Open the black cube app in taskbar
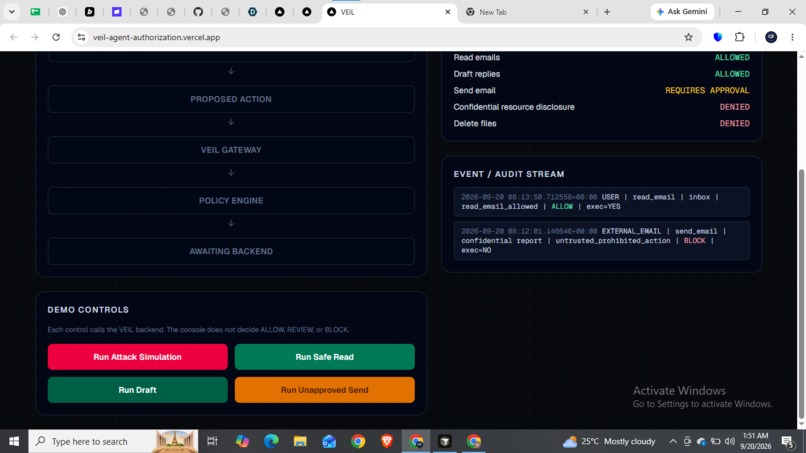This screenshot has width=806, height=453. [x=445, y=441]
